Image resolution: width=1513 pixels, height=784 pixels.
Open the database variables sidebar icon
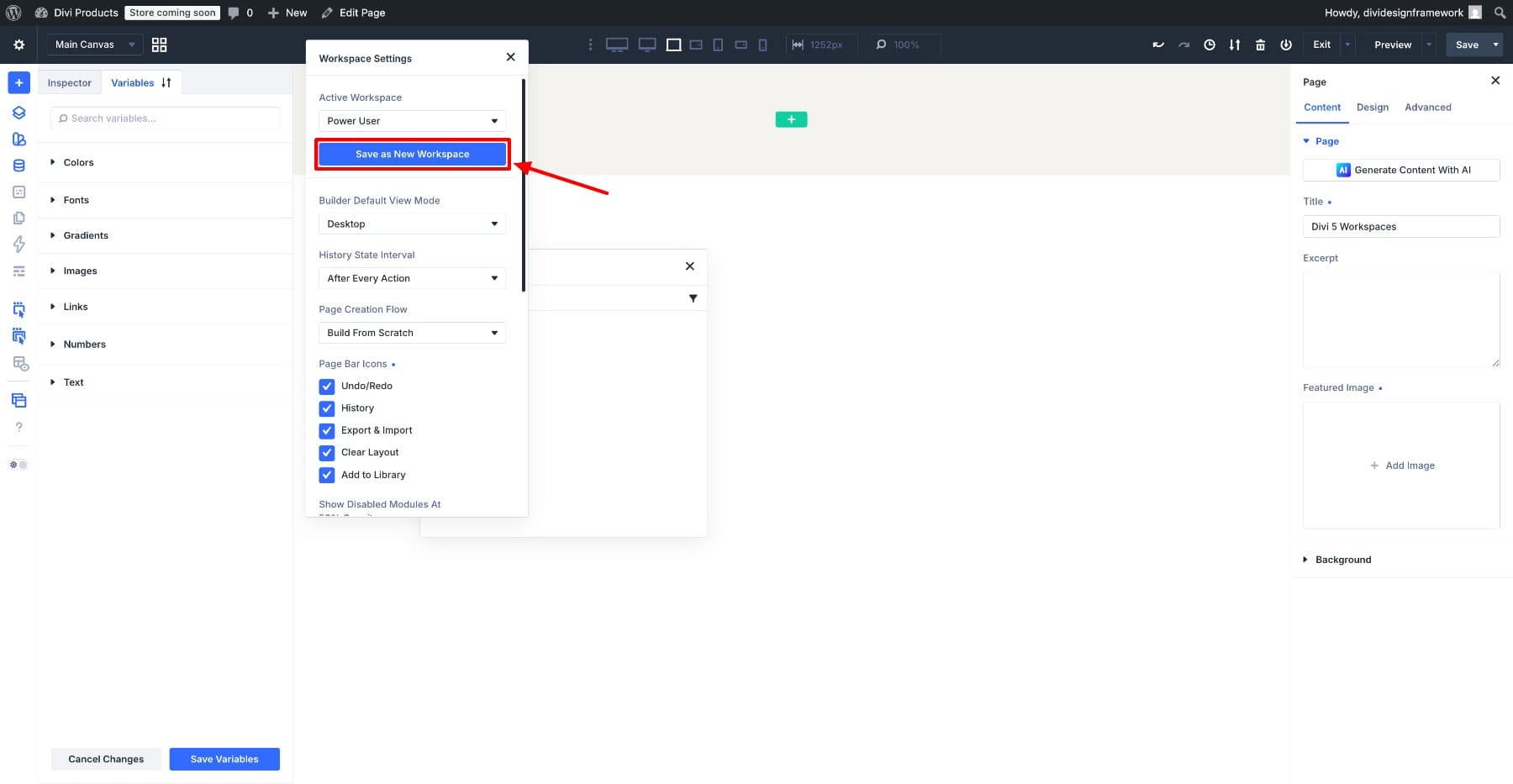(x=18, y=166)
